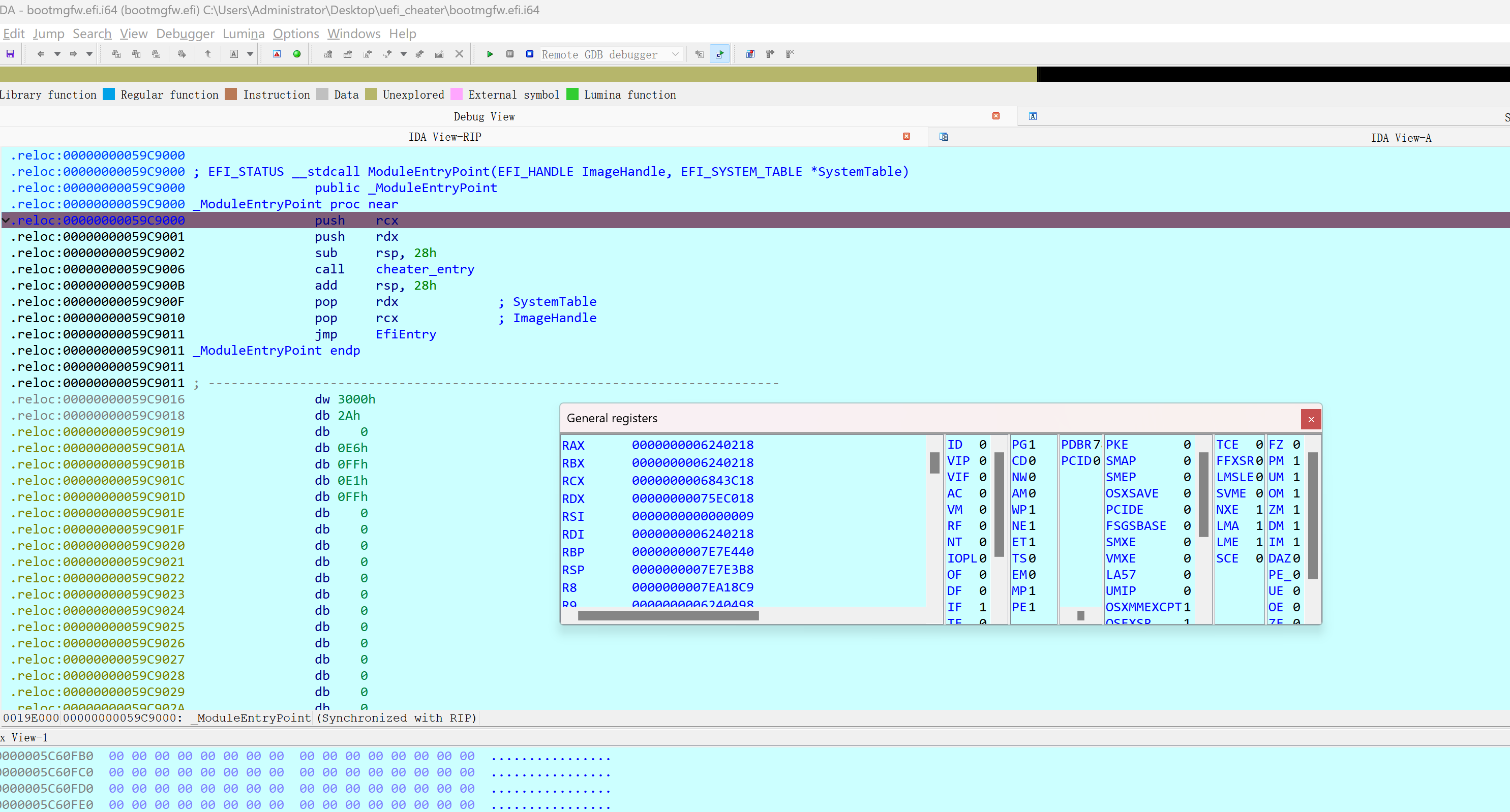1510x812 pixels.
Task: Click the horizontal scrollbar in General registers
Action: 668,616
